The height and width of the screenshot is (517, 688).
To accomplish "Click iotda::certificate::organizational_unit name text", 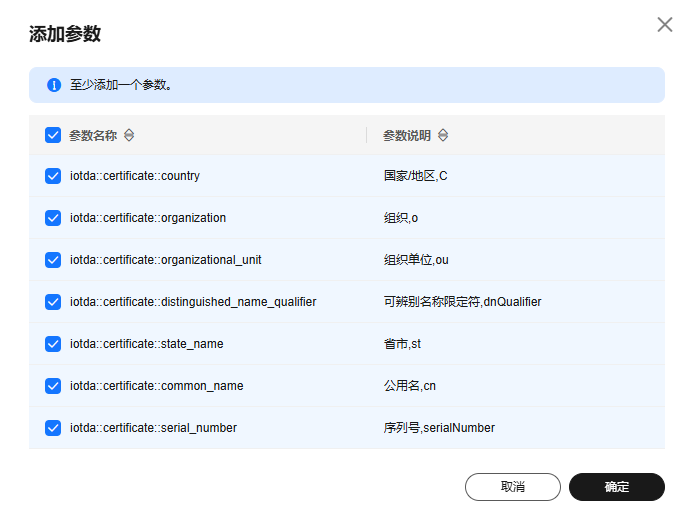I will (165, 260).
